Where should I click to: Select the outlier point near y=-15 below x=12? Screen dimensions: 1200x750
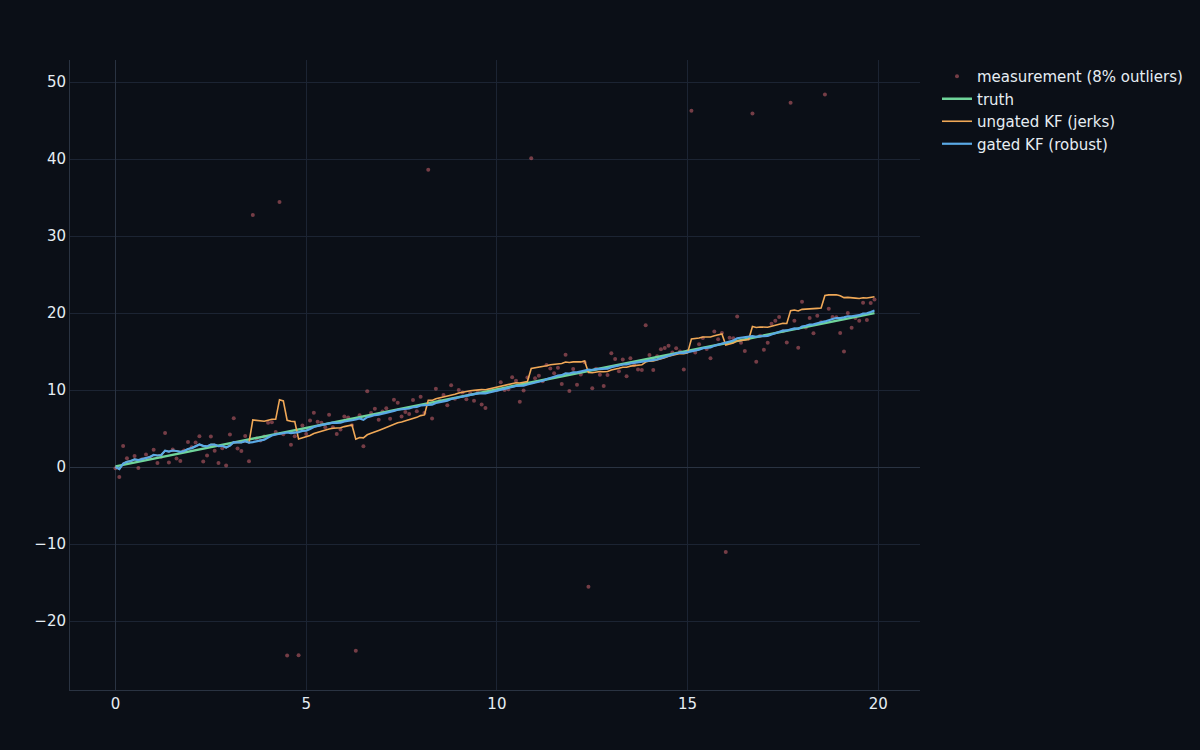pos(588,587)
